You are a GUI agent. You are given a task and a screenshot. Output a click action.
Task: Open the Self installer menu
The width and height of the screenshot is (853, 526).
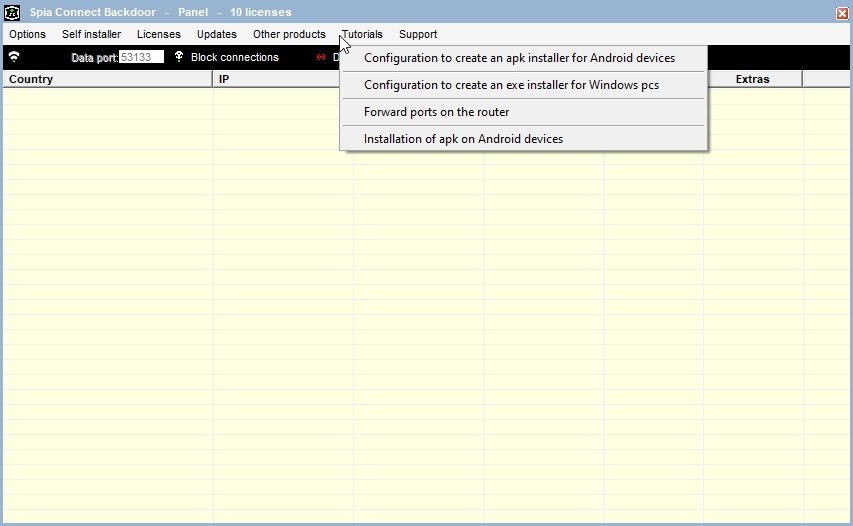pyautogui.click(x=91, y=34)
